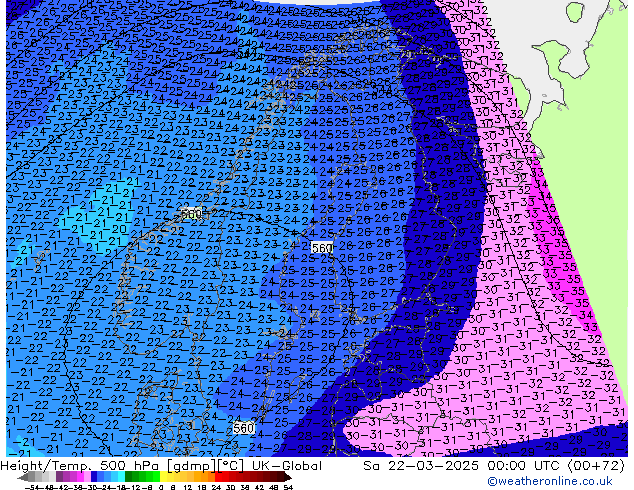Select the date 'Sa 22-03-2025'
Screen dimensions: 634x490
click(421, 466)
